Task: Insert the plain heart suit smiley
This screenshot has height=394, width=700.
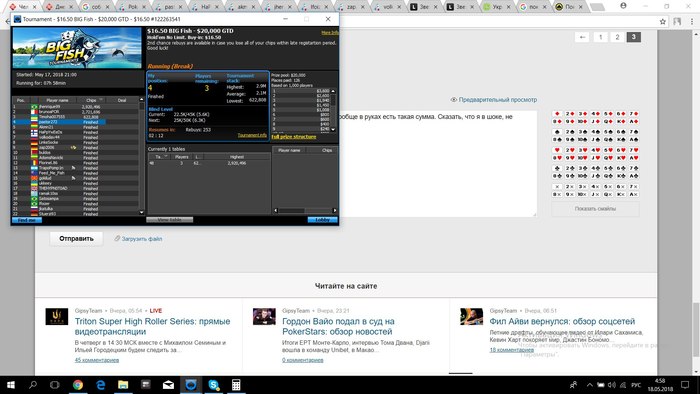Action: pos(557,150)
